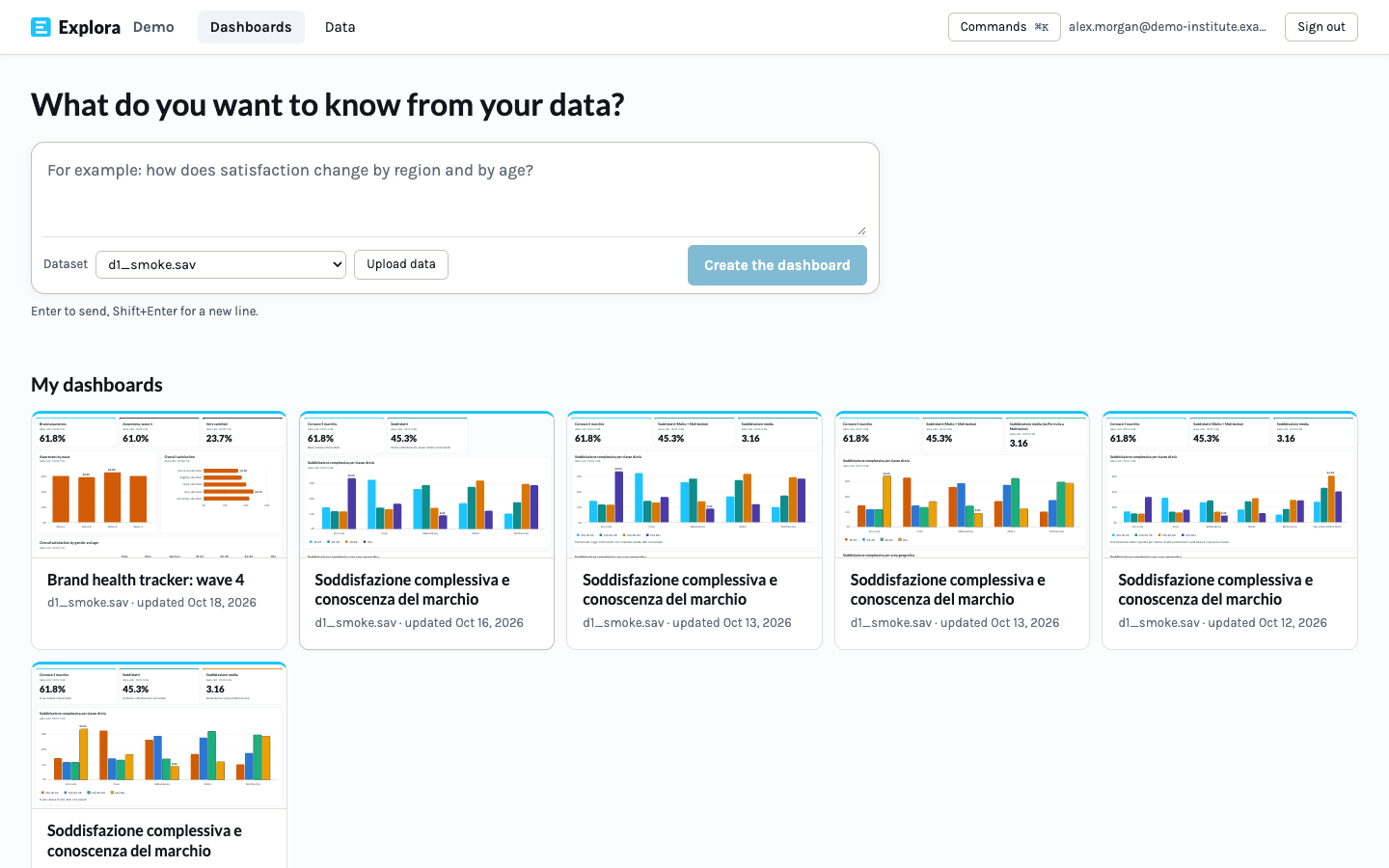Expand the d1_smoke.sav dataset dropdown
The width and height of the screenshot is (1389, 868).
[221, 264]
